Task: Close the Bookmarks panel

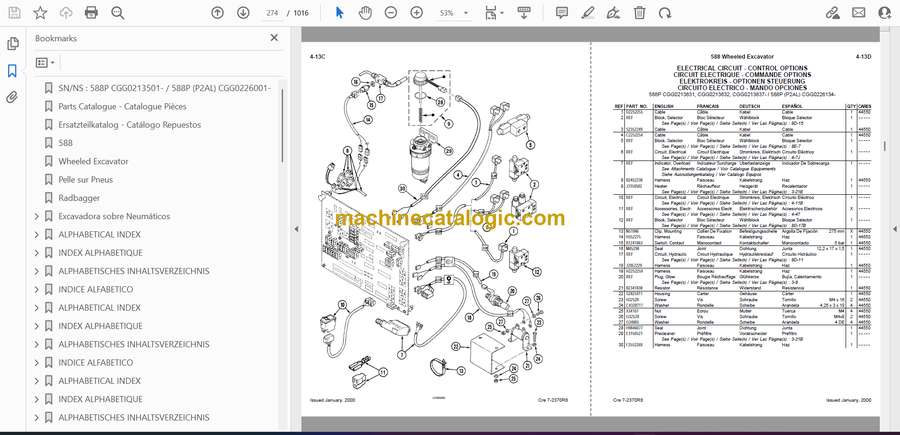Action: (x=274, y=38)
